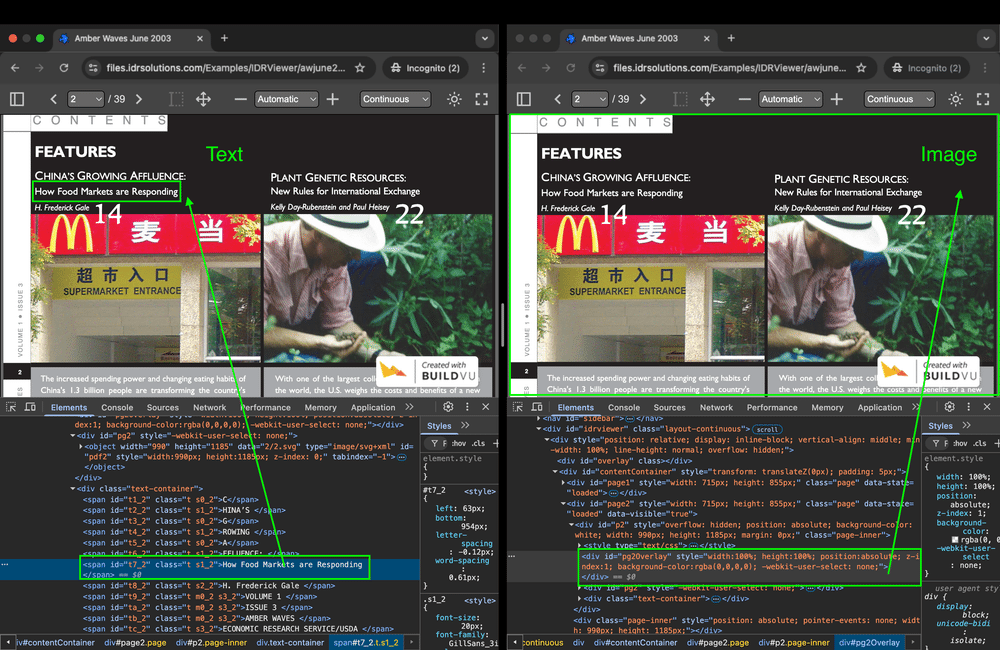The width and height of the screenshot is (1000, 650).
Task: Collapse the div class text-container node in the left DevTools
Action: pyautogui.click(x=73, y=489)
